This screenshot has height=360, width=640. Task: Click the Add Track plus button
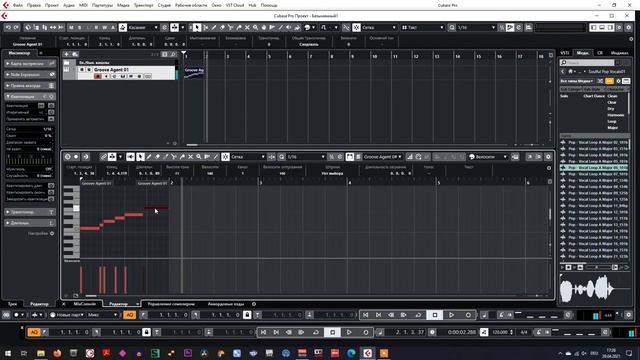pos(66,54)
